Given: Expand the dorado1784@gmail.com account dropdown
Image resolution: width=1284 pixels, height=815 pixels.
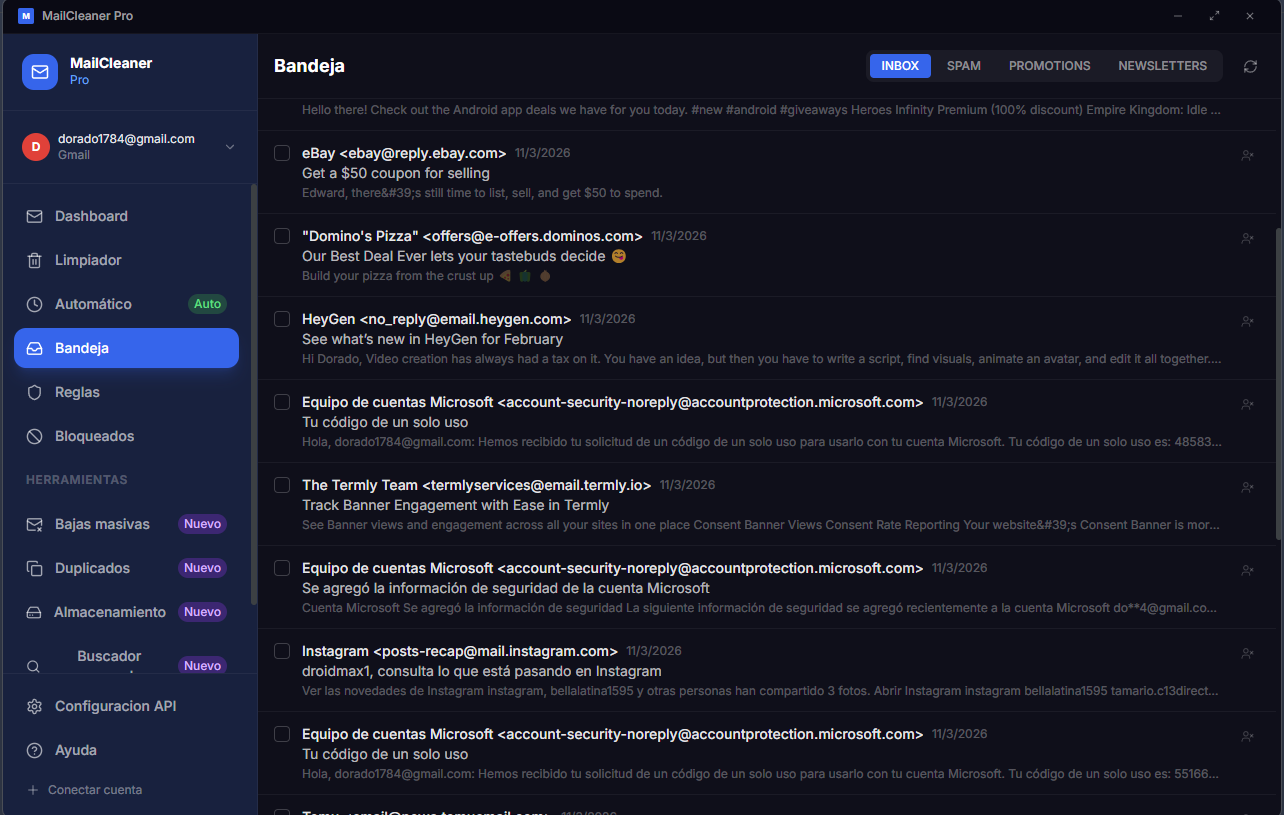Looking at the screenshot, I should [230, 147].
